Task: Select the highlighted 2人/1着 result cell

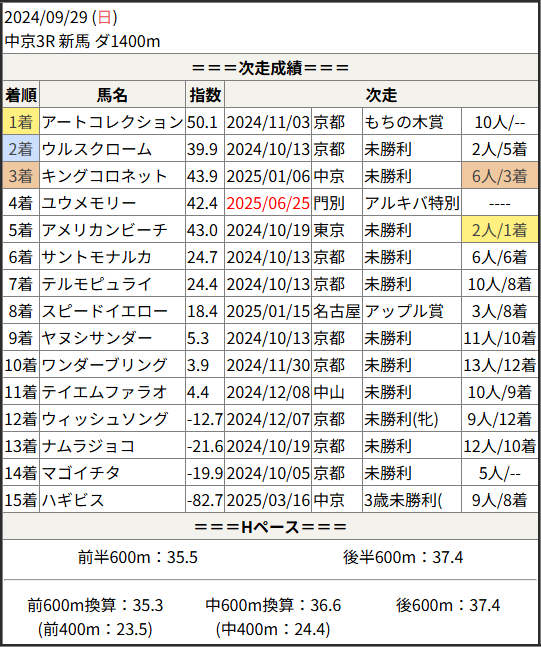Action: 499,230
